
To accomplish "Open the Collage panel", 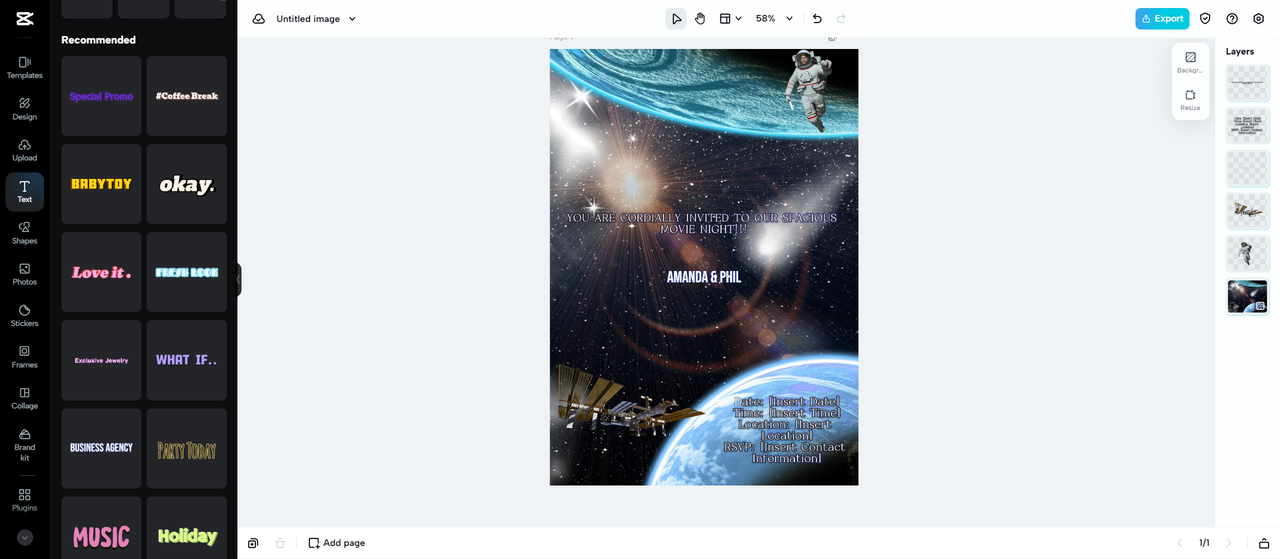I will pos(24,398).
